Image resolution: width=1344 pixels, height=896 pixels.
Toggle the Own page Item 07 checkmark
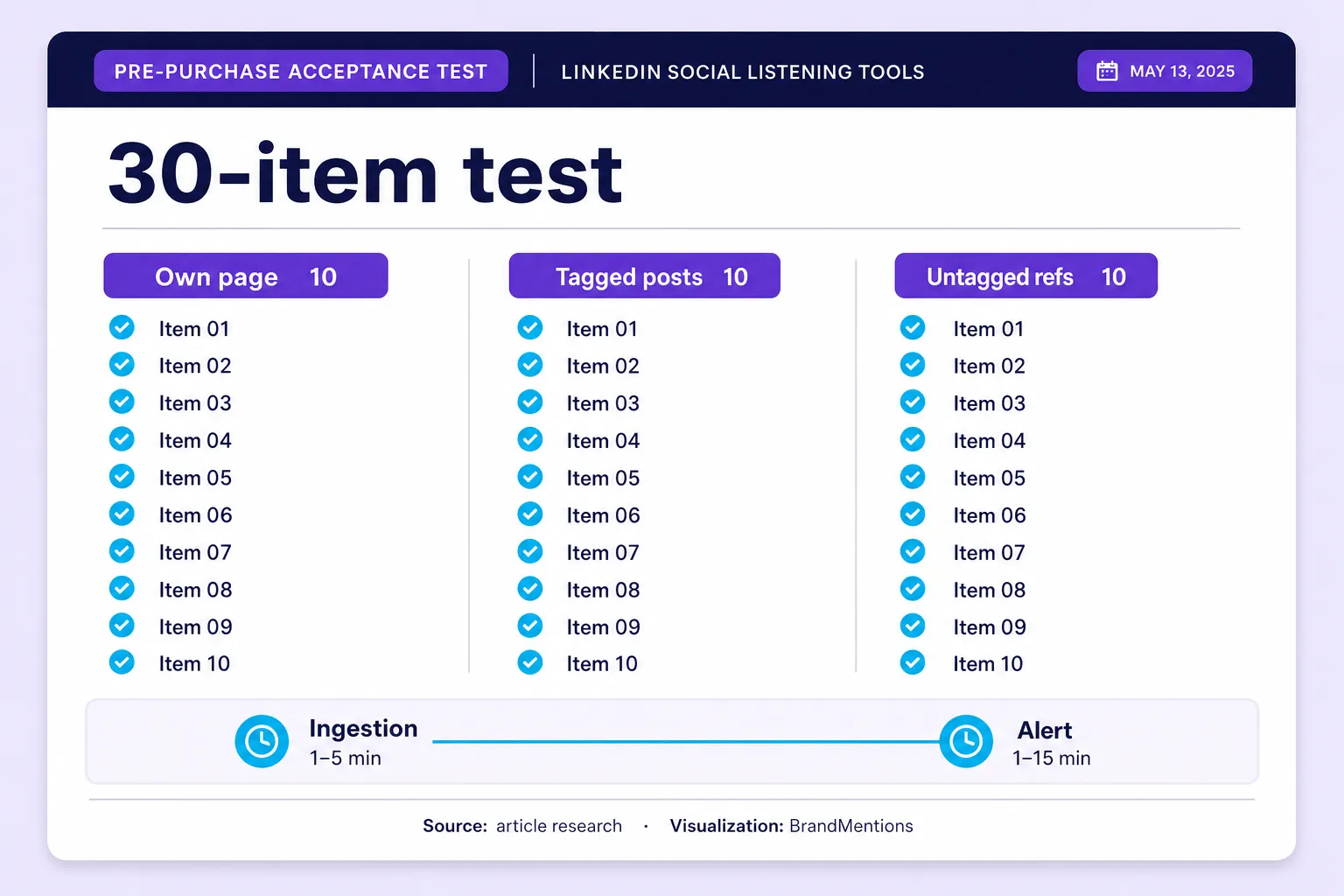pyautogui.click(x=122, y=551)
